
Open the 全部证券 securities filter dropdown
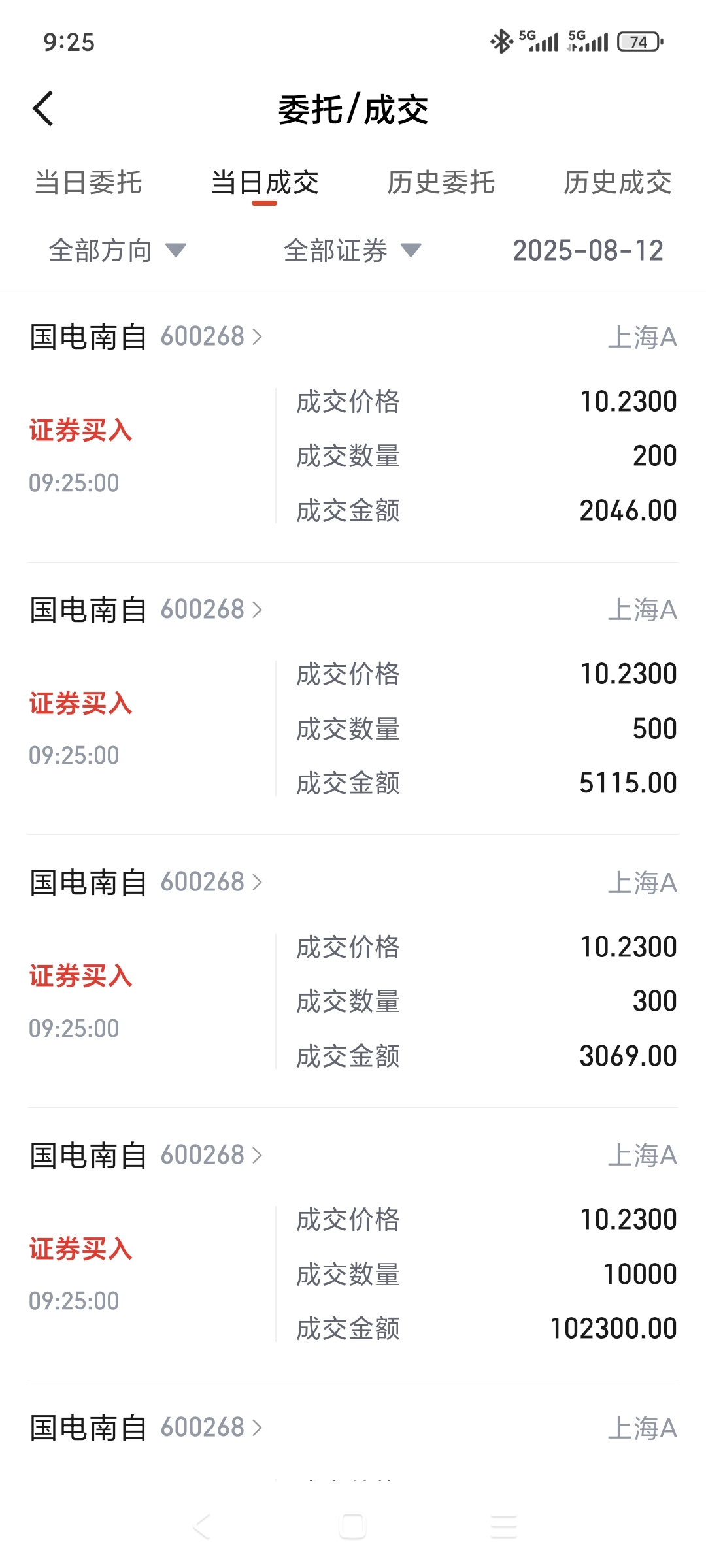tap(352, 250)
